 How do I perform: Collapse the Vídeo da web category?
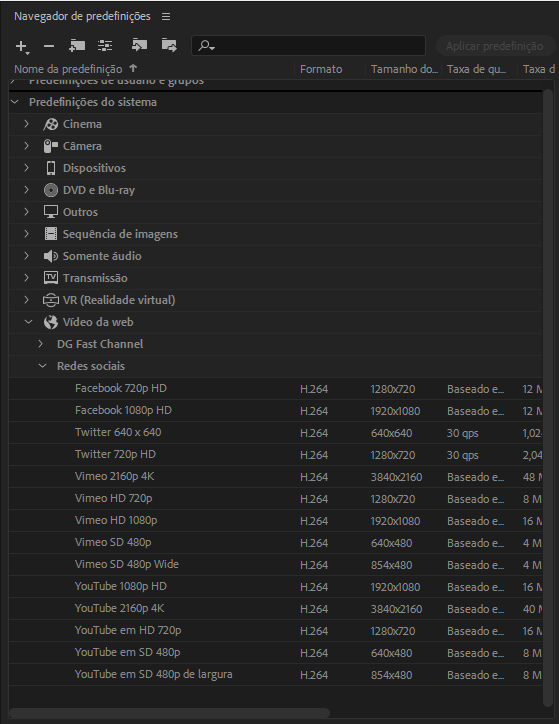(29, 322)
